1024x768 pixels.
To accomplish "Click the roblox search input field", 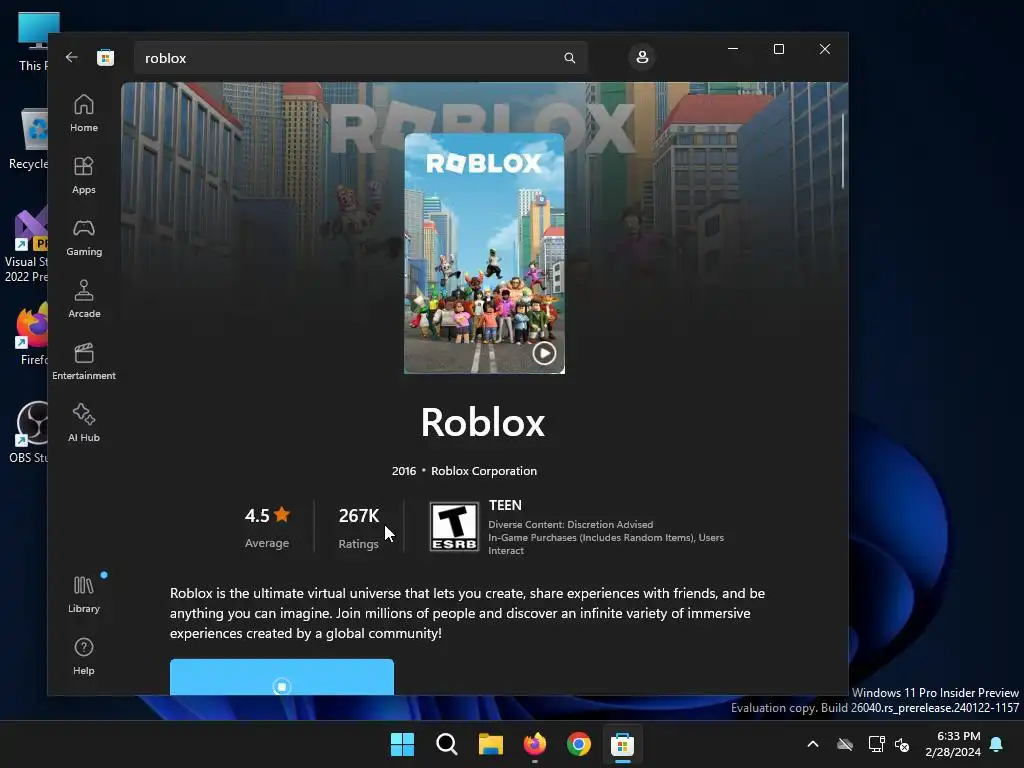I will [360, 58].
